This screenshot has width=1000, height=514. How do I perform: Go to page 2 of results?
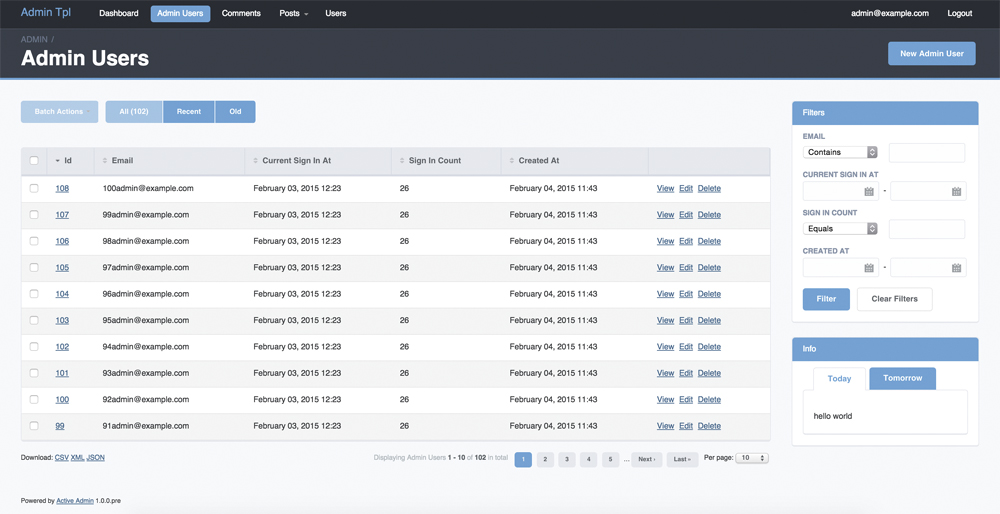545,459
